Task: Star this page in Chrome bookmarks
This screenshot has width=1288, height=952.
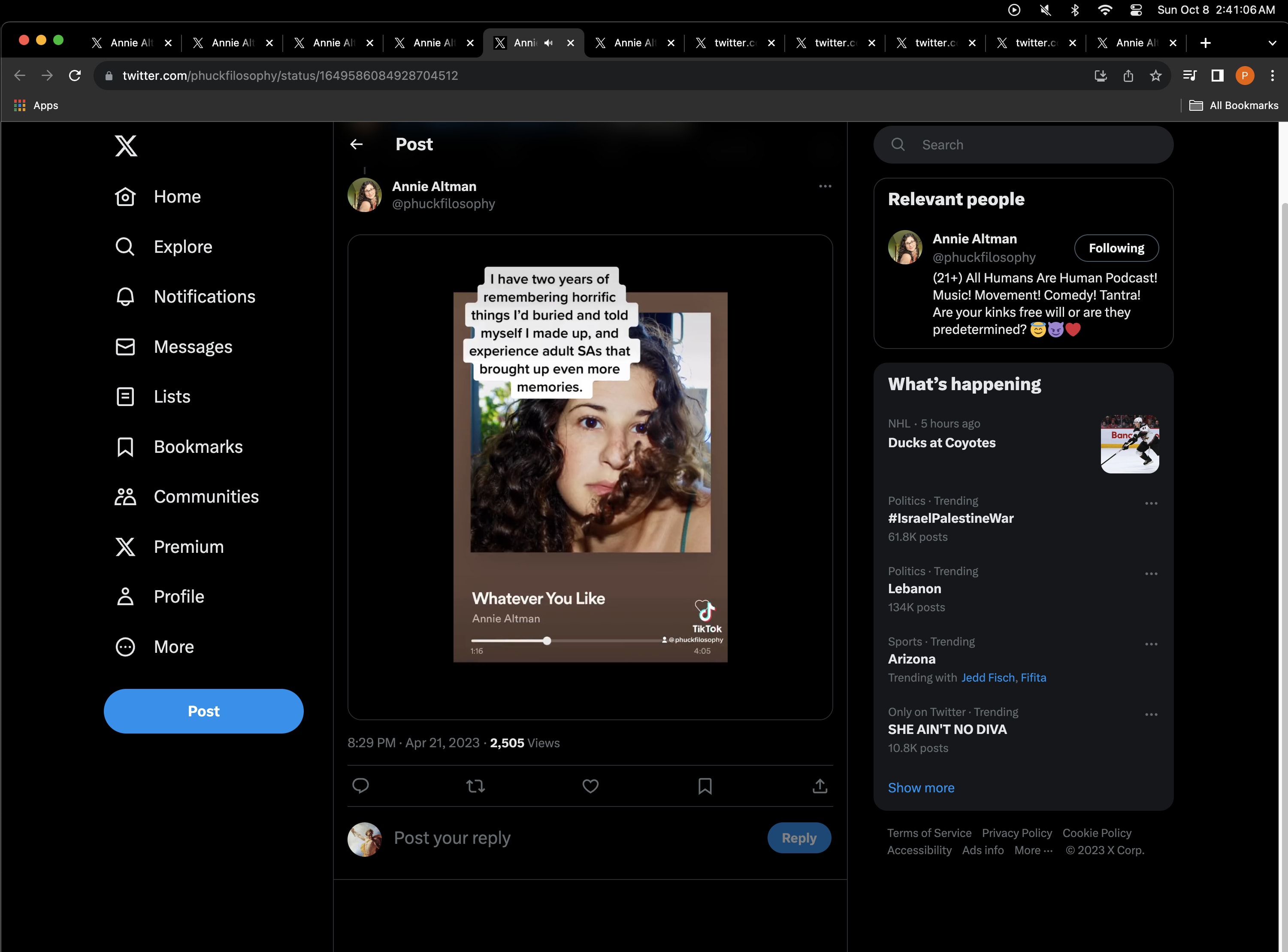Action: pos(1155,76)
